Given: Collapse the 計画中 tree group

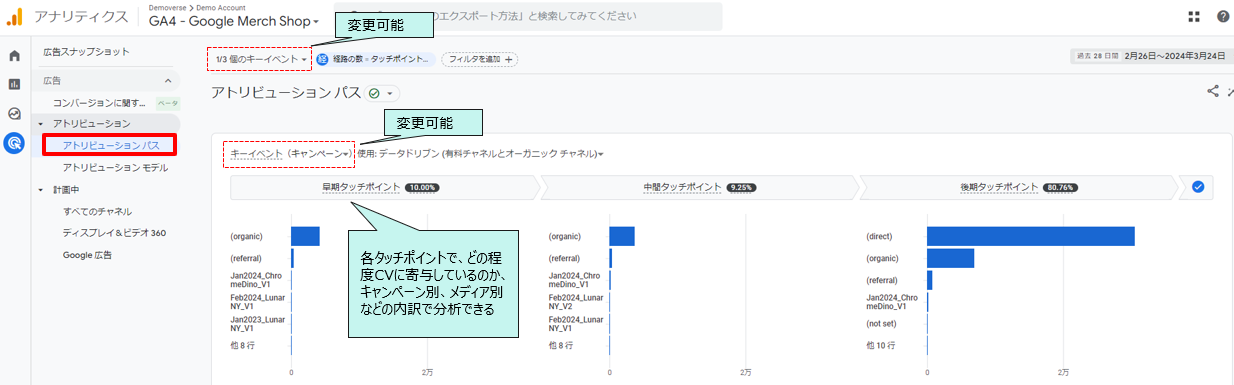Looking at the screenshot, I should coord(41,189).
